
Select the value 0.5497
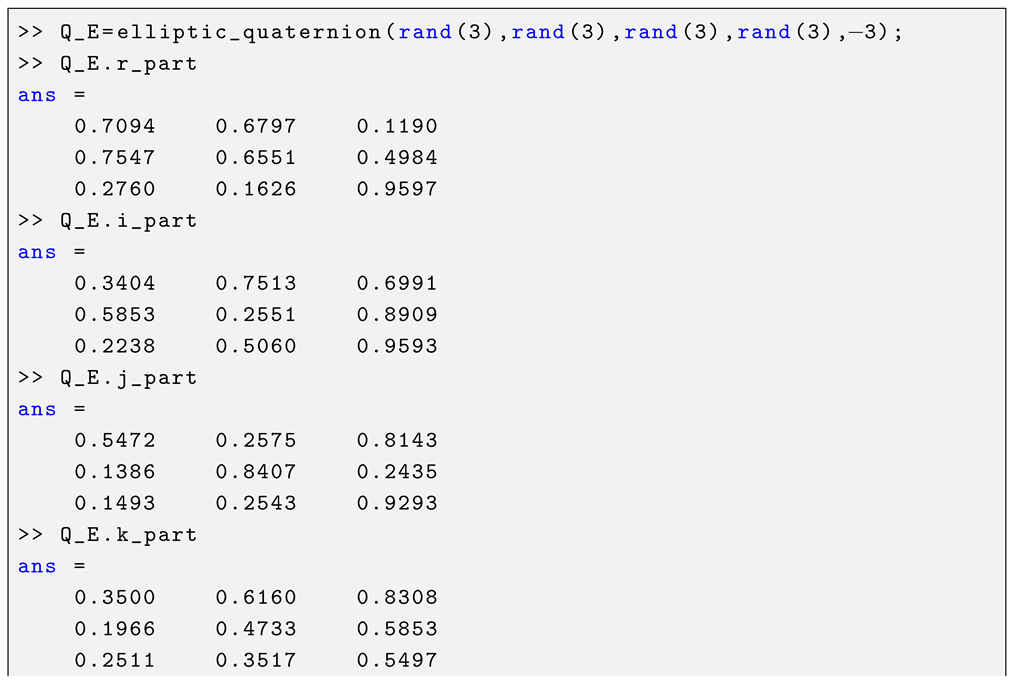[x=397, y=661]
